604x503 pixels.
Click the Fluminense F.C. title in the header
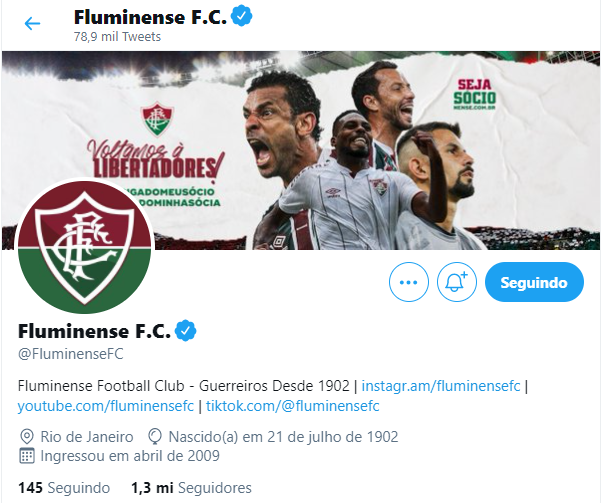click(150, 17)
